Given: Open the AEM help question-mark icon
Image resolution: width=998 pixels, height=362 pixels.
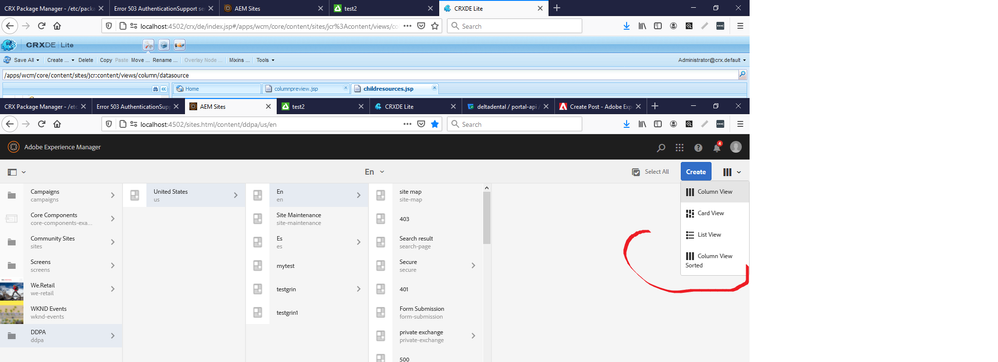Looking at the screenshot, I should 698,148.
